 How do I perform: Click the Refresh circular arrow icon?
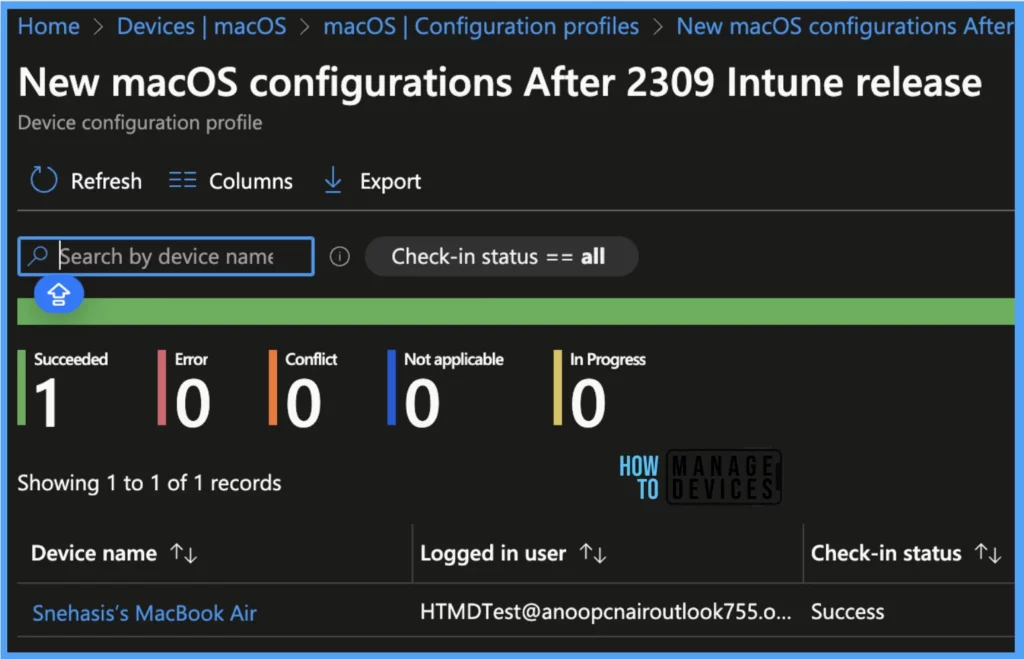click(x=44, y=180)
